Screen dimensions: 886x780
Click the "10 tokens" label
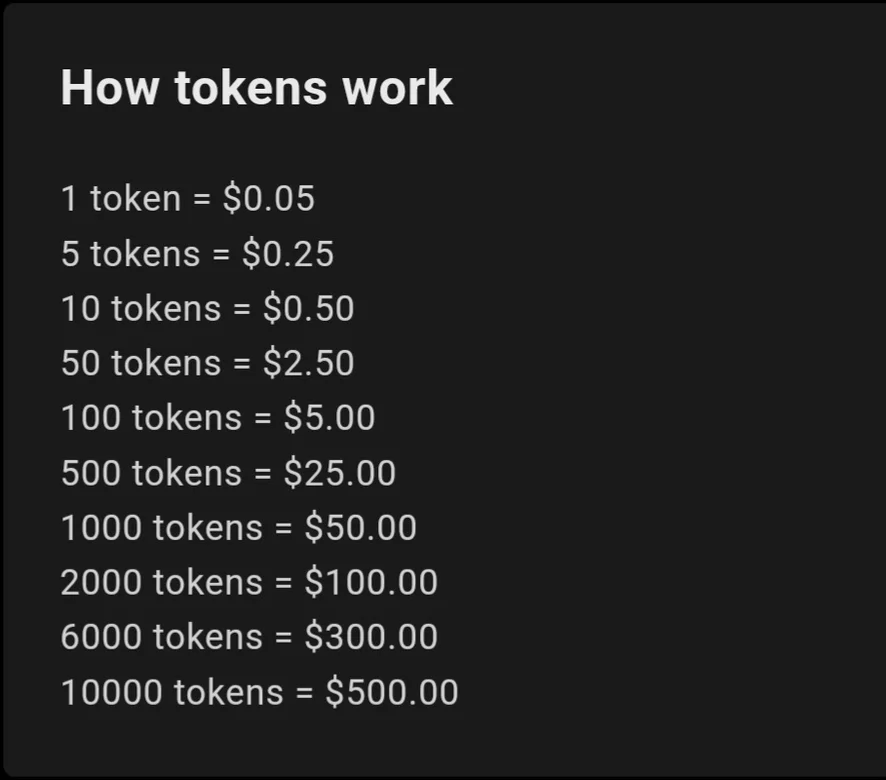140,308
